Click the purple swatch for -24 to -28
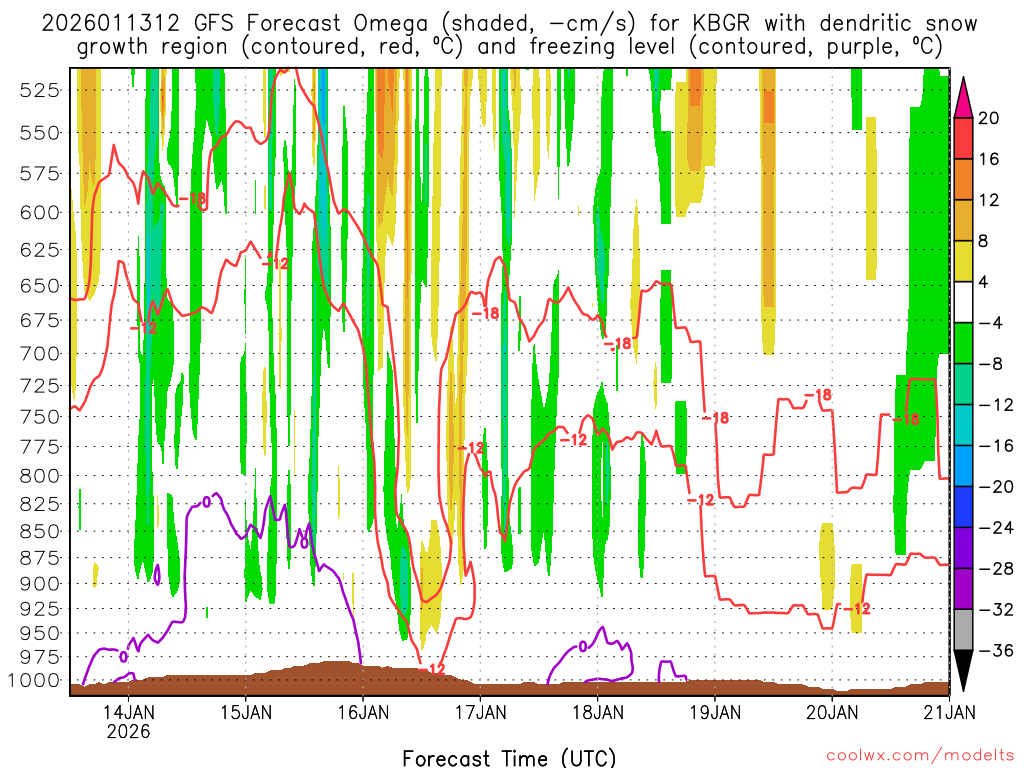Screen dimensions: 1024x768 pyautogui.click(x=963, y=548)
